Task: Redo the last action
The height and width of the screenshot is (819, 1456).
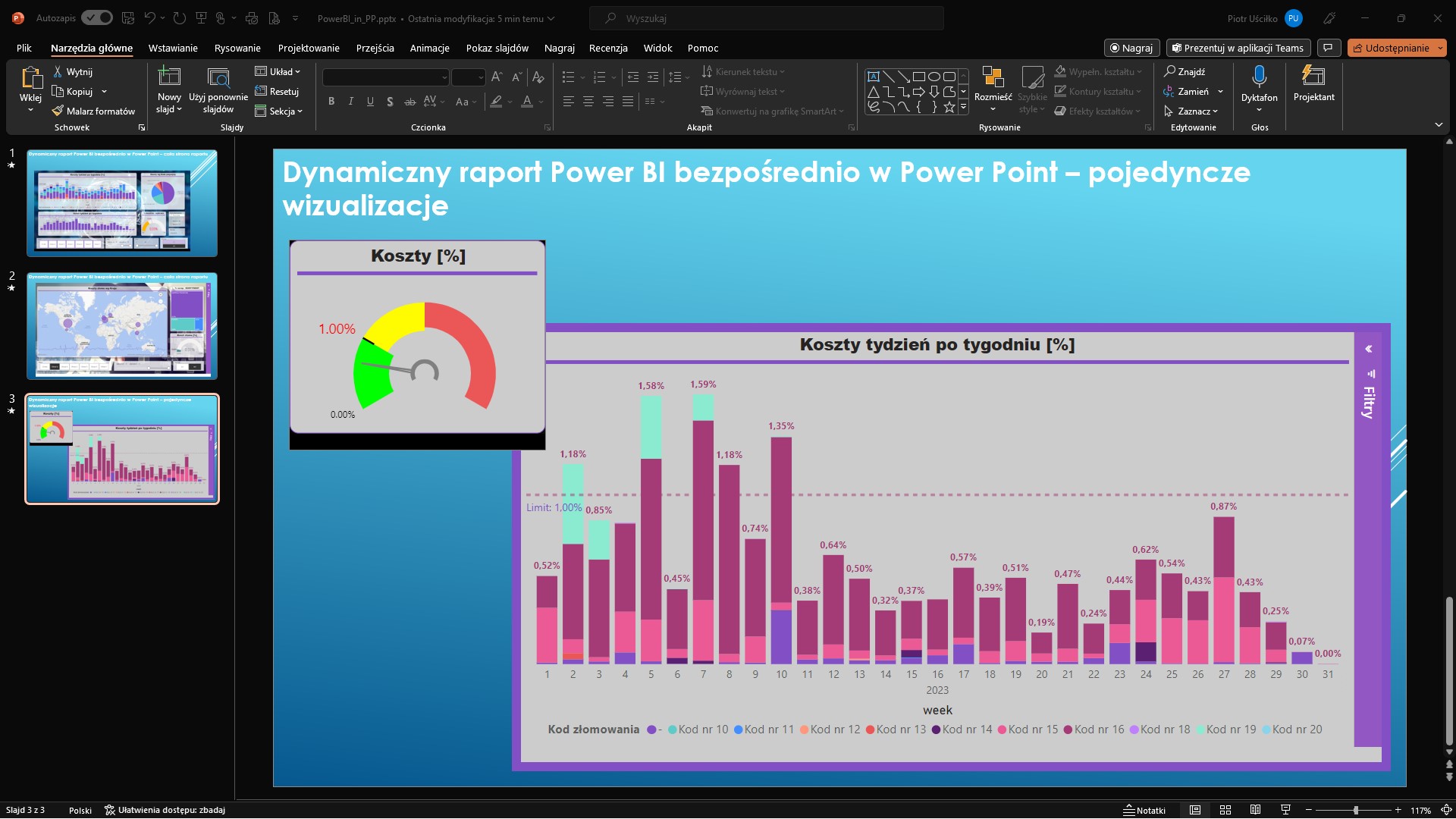Action: point(180,17)
